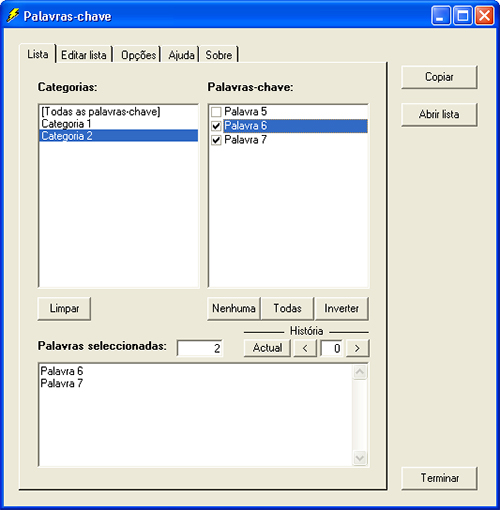Click the scrollbar up arrow
The width and height of the screenshot is (500, 510).
click(x=360, y=372)
